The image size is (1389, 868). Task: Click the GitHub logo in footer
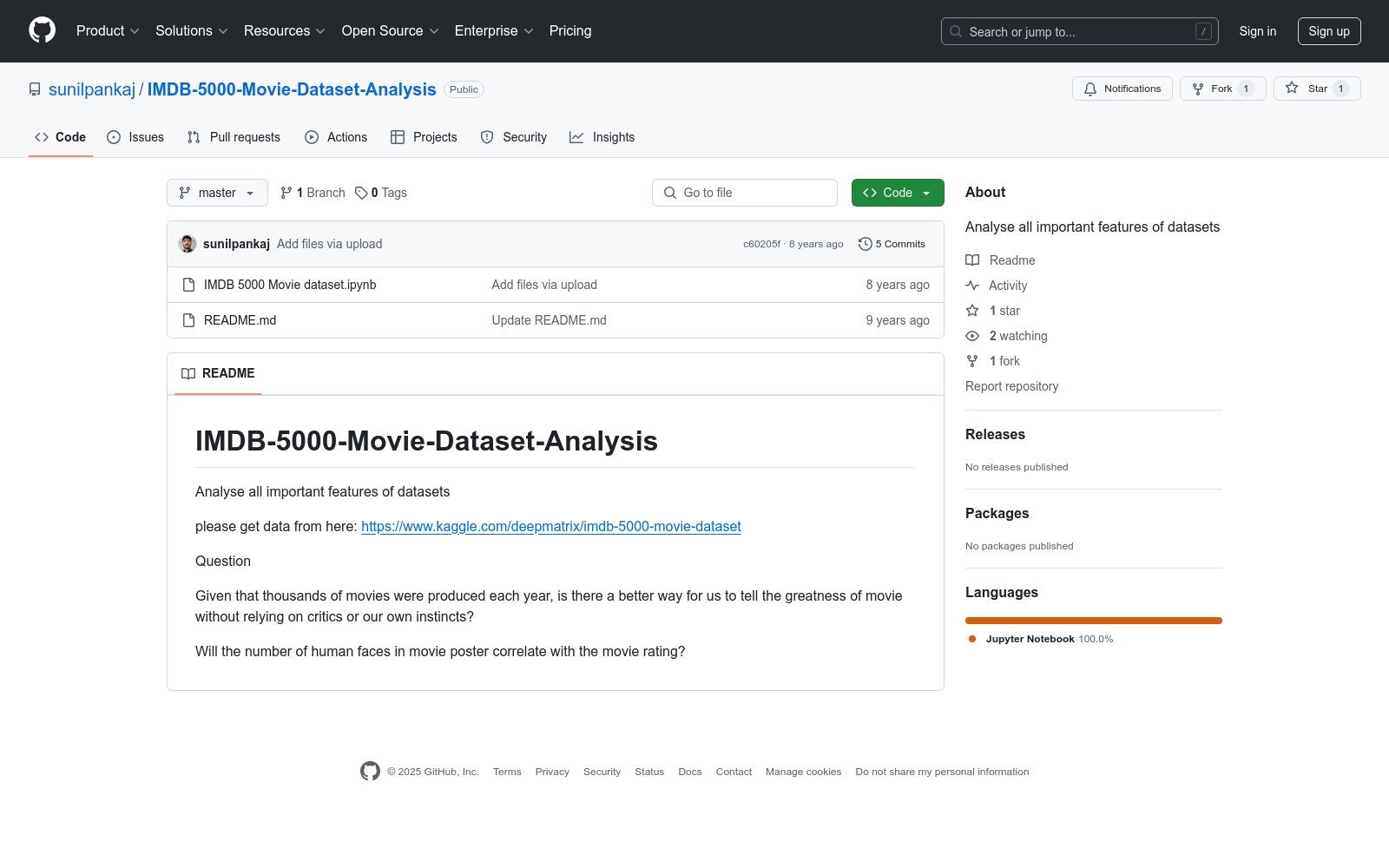coord(370,771)
